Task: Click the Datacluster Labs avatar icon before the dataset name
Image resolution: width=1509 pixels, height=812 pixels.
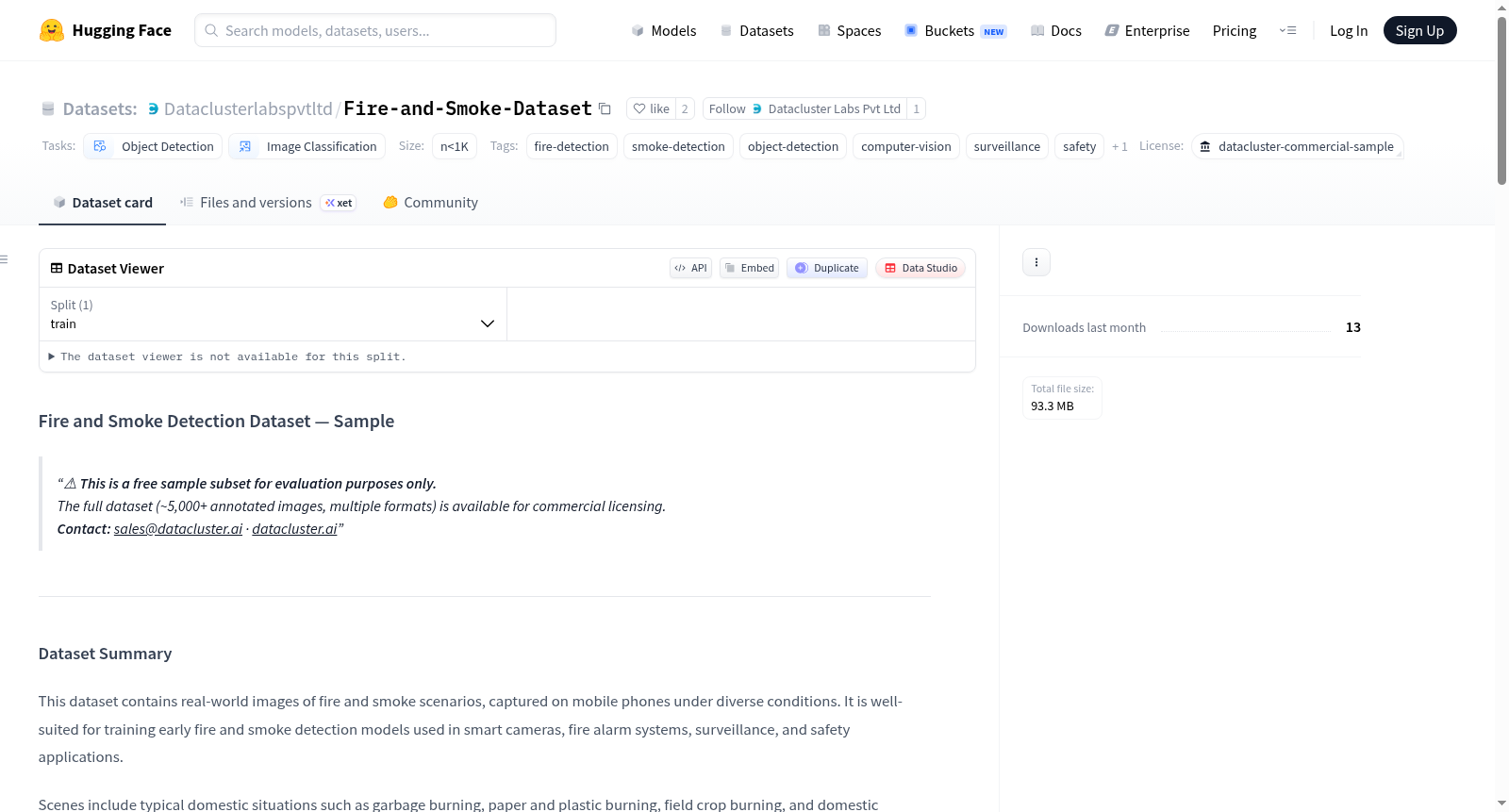Action: [x=153, y=108]
